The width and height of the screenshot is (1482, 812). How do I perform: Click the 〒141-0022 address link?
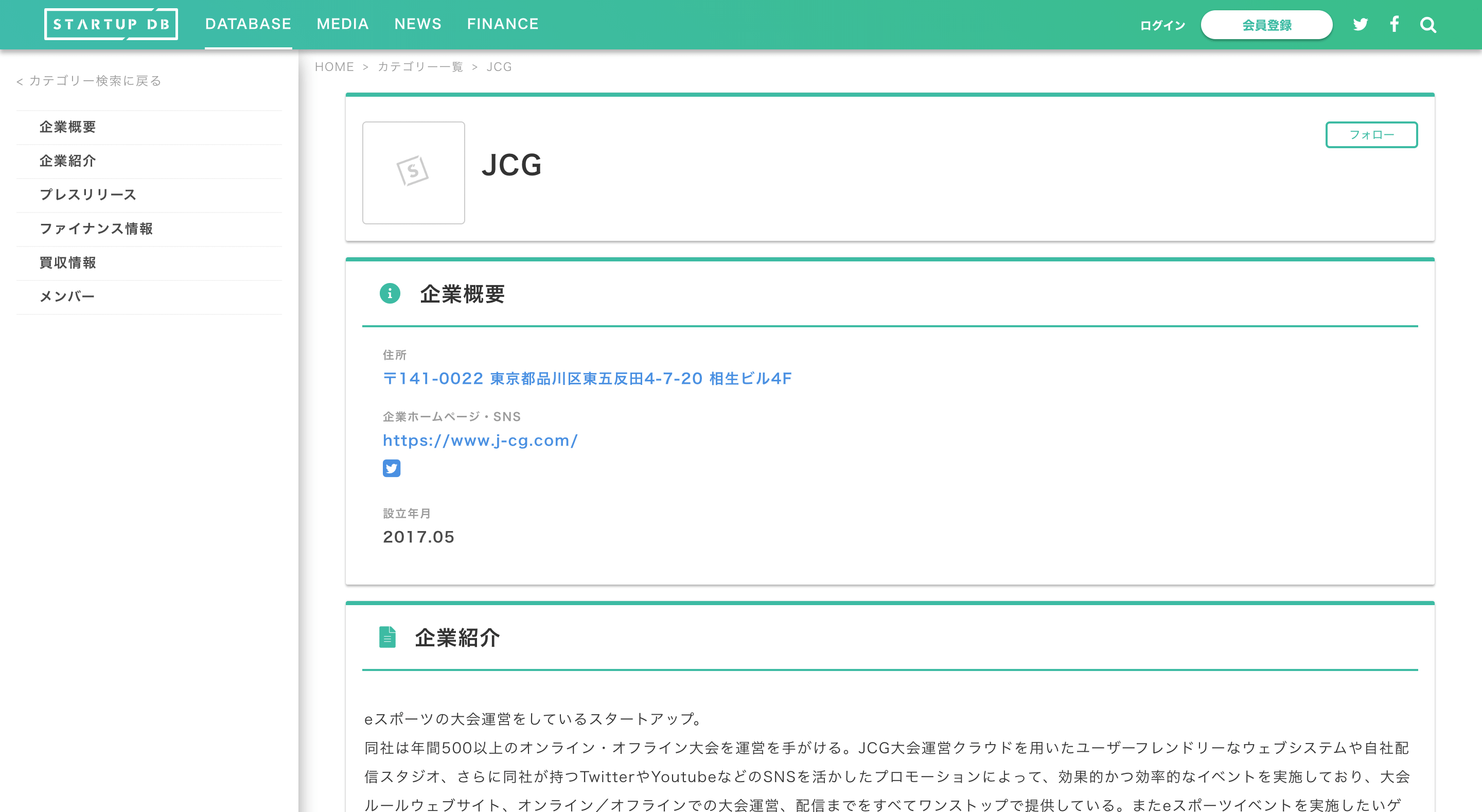click(x=587, y=378)
